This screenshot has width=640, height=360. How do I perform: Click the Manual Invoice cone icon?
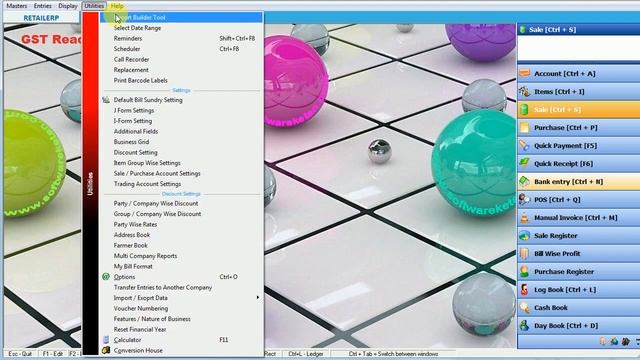[x=524, y=218]
